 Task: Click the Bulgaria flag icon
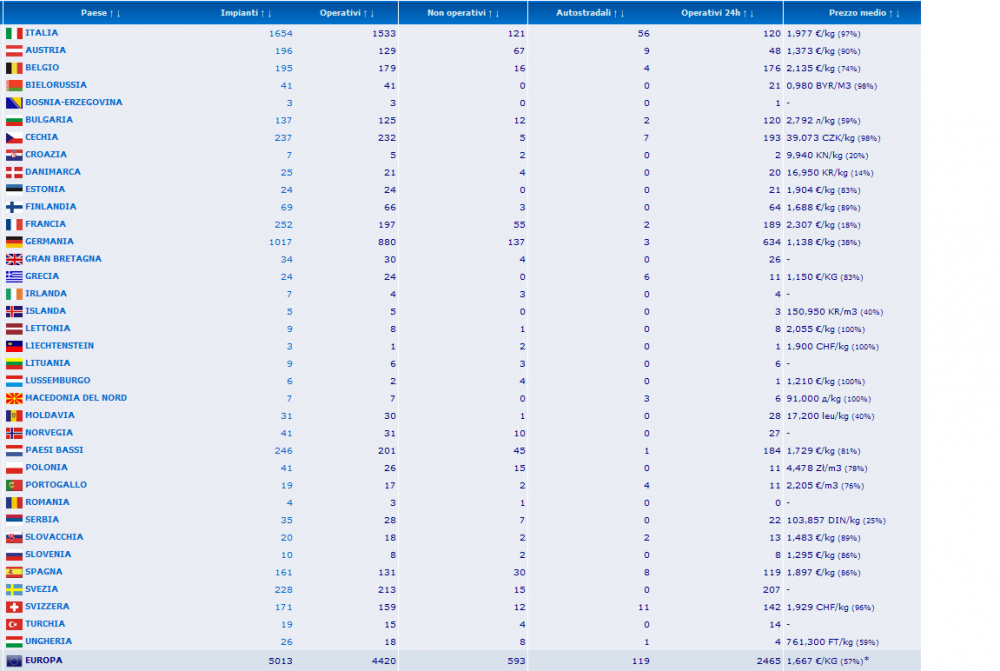(x=14, y=120)
